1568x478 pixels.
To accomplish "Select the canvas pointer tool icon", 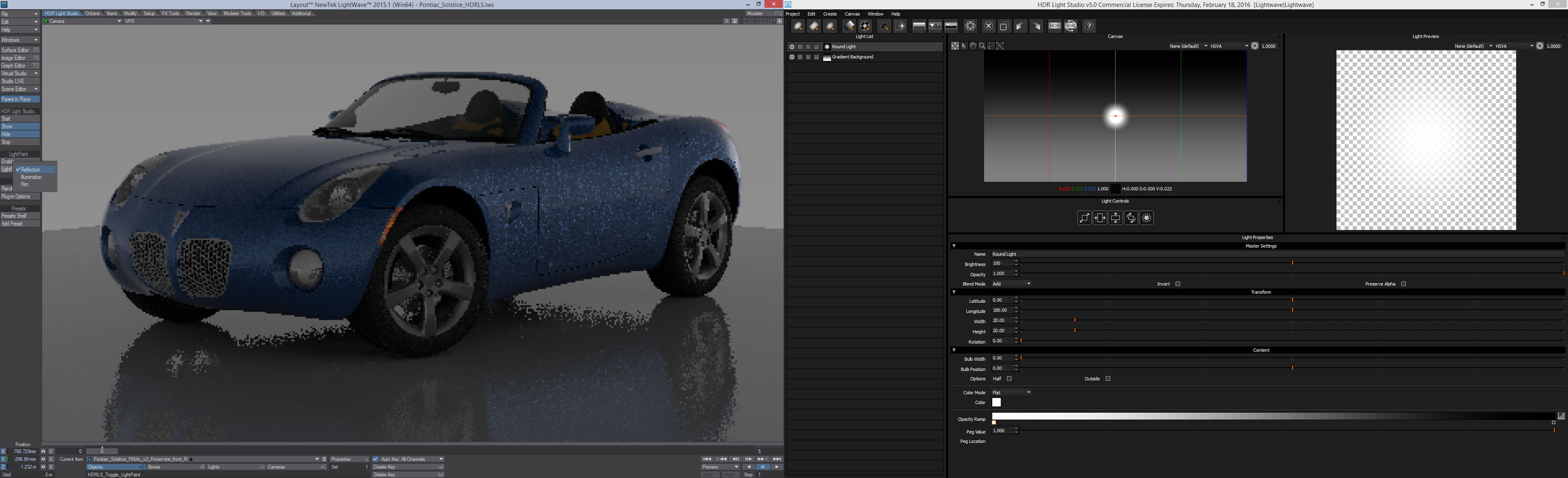I will (964, 46).
